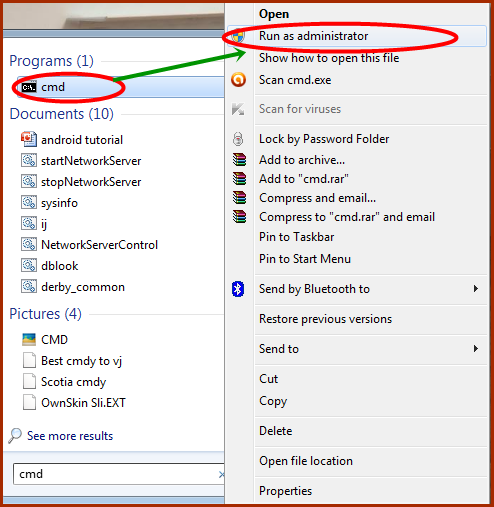Click the WinRAR icon beside Add to "cmd.rar"
This screenshot has width=494, height=507.
(239, 179)
